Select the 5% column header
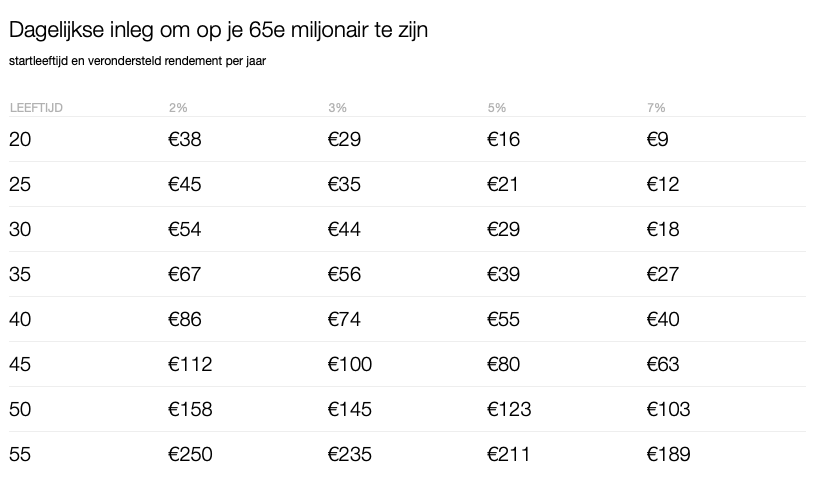 point(496,108)
